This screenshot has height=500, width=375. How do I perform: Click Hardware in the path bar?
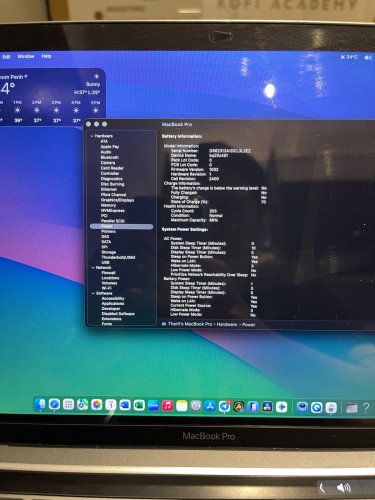[x=227, y=324]
